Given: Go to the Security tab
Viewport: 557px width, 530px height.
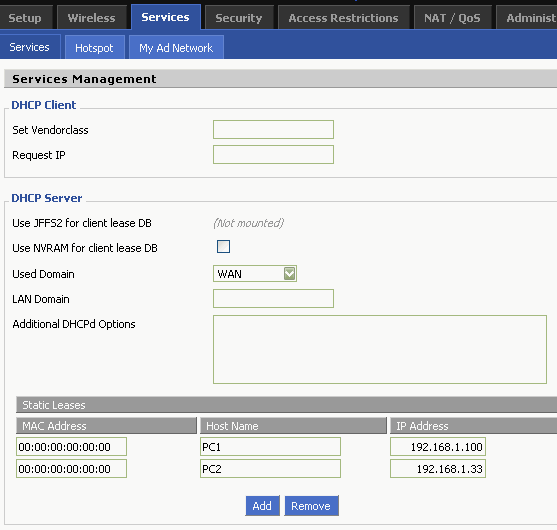Looking at the screenshot, I should pos(239,18).
